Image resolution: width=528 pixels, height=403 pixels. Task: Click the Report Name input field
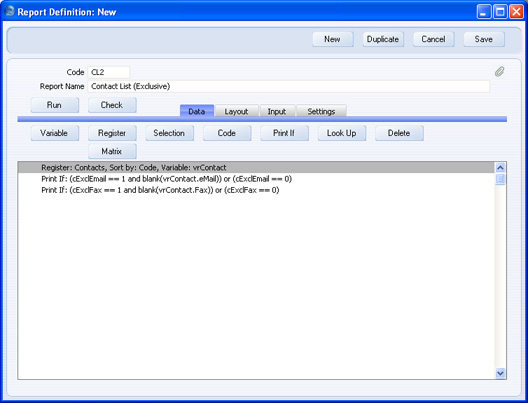(289, 86)
